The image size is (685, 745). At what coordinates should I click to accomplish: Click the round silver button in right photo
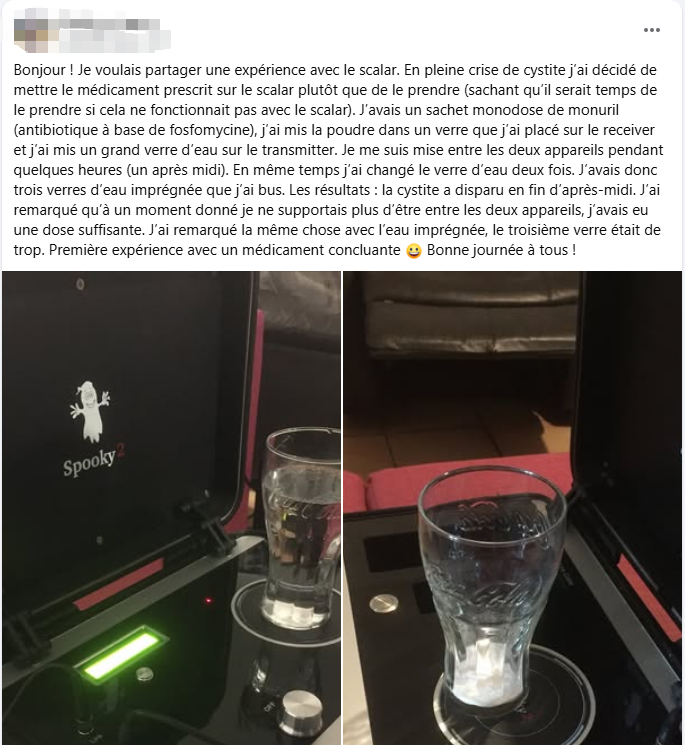pyautogui.click(x=383, y=603)
